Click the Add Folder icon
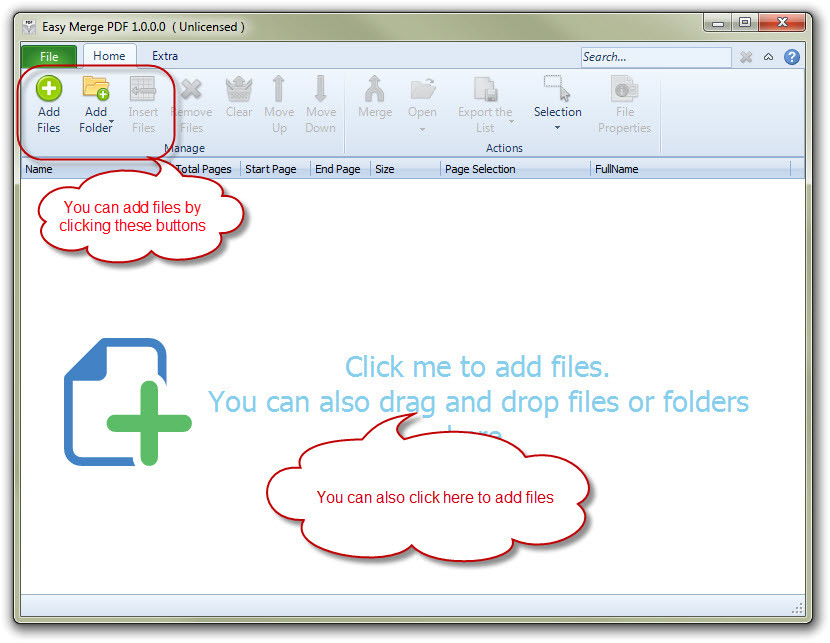Image resolution: width=830 pixels, height=643 pixels. pyautogui.click(x=96, y=88)
